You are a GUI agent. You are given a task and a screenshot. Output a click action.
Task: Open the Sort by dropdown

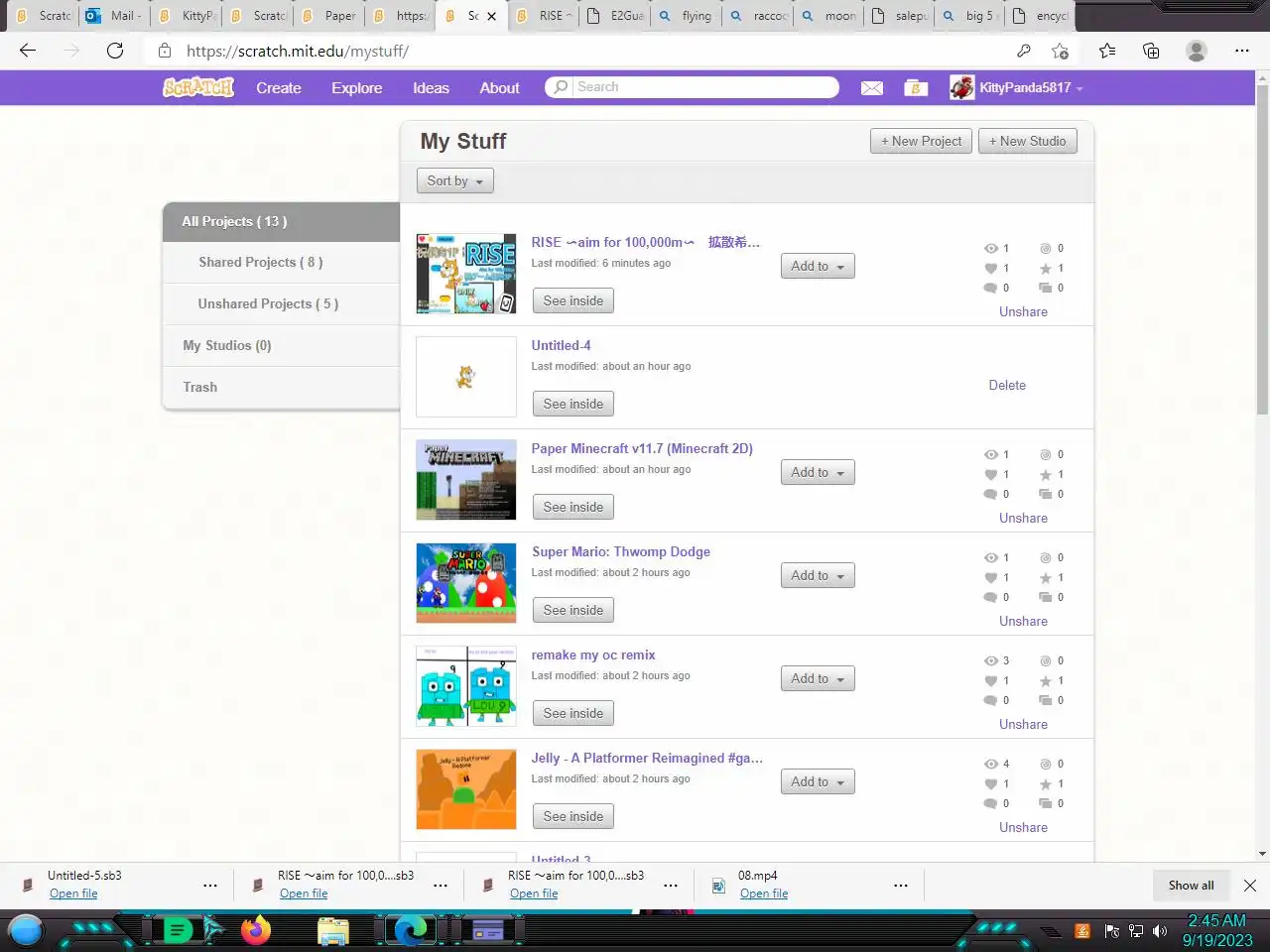[x=454, y=180]
